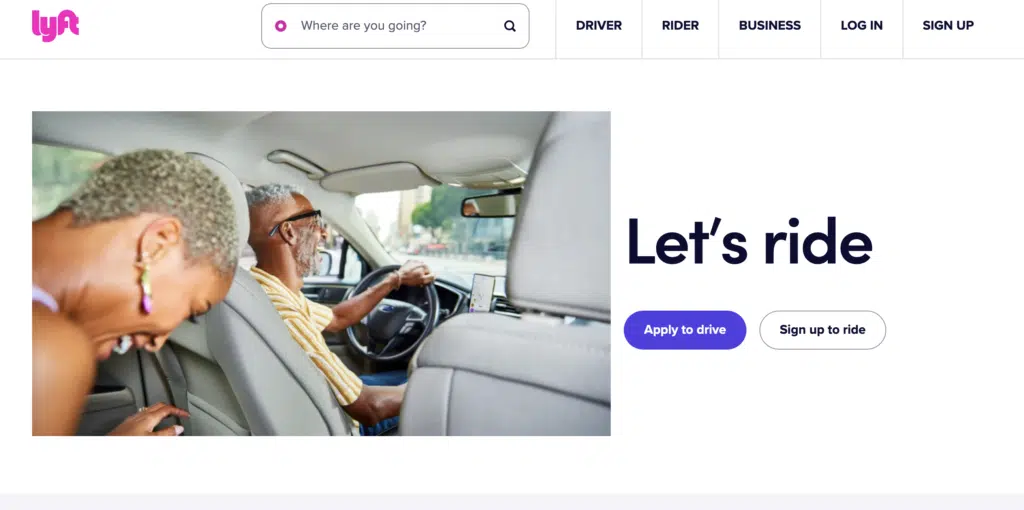Click the rearview mirror in the photo
The width and height of the screenshot is (1024, 510).
click(x=491, y=204)
